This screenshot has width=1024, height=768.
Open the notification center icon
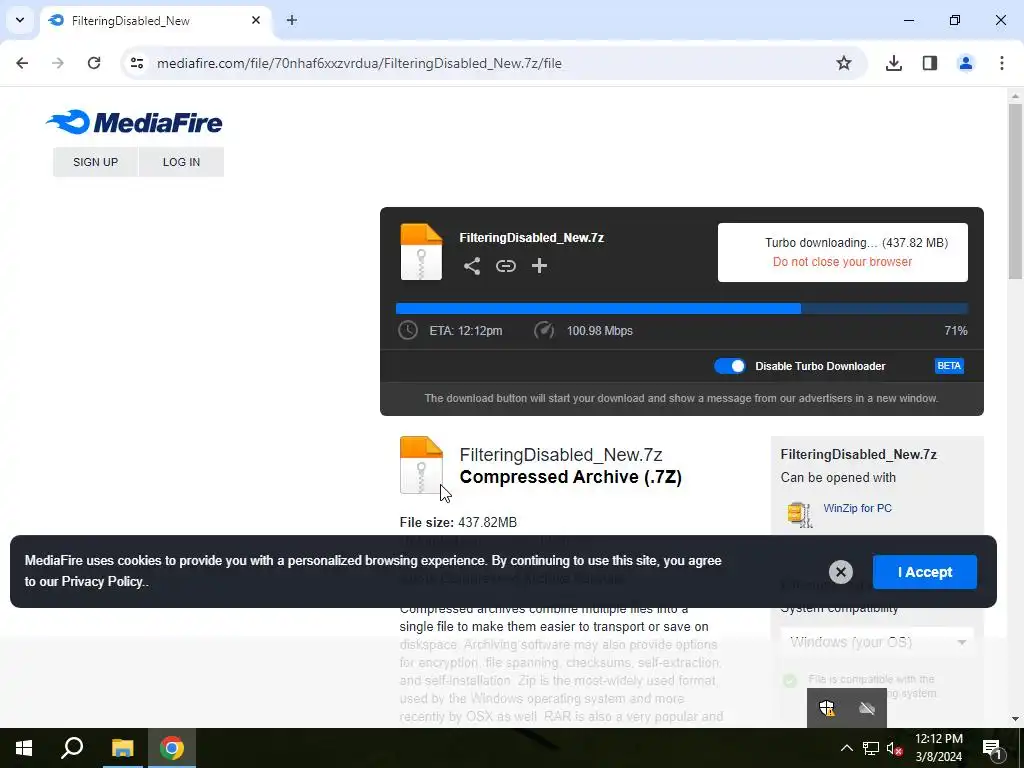pyautogui.click(x=993, y=748)
